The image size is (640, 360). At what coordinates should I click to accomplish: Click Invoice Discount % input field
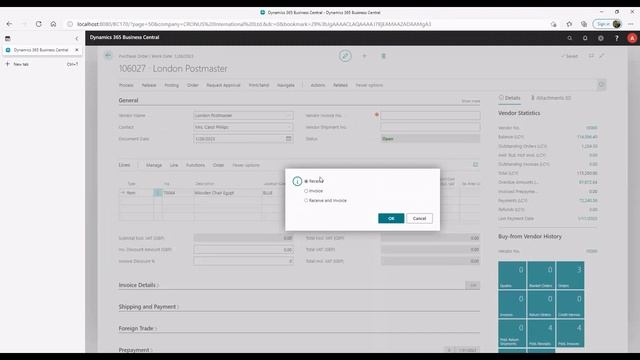tap(243, 261)
